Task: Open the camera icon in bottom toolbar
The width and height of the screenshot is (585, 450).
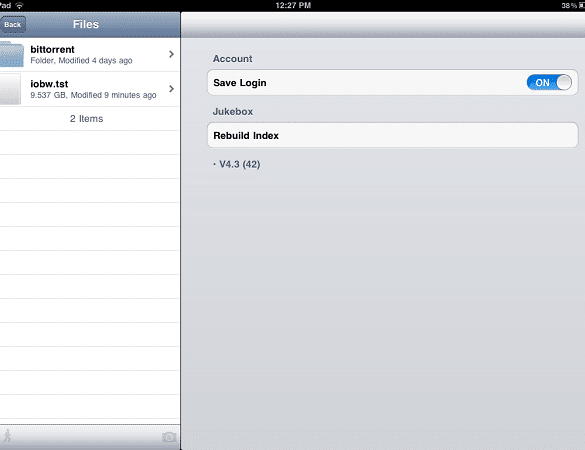Action: point(169,437)
